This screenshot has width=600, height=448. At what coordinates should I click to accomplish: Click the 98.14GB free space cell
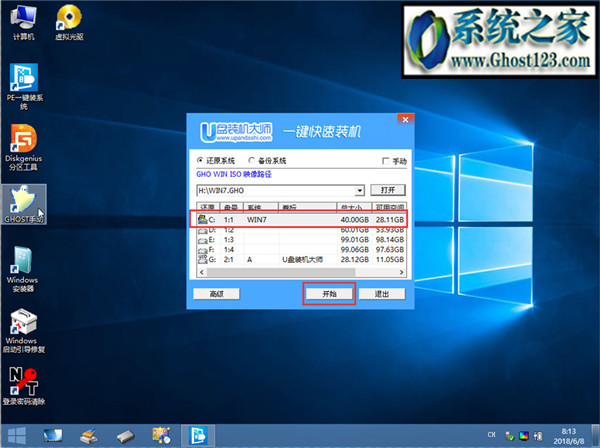coord(390,239)
